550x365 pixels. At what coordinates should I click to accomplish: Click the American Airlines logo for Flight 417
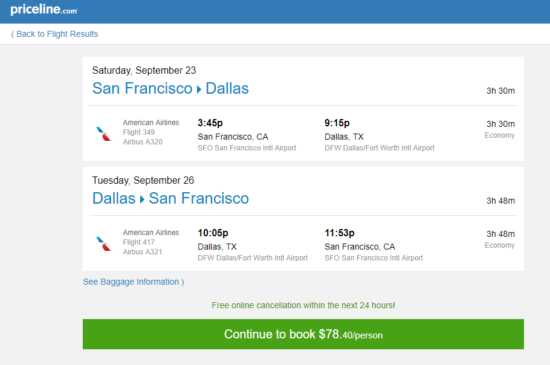coord(104,244)
